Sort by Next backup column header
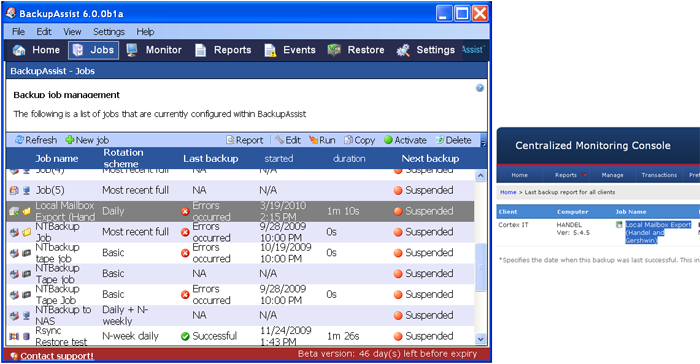Screen dimensions: 700x364 (x=430, y=159)
